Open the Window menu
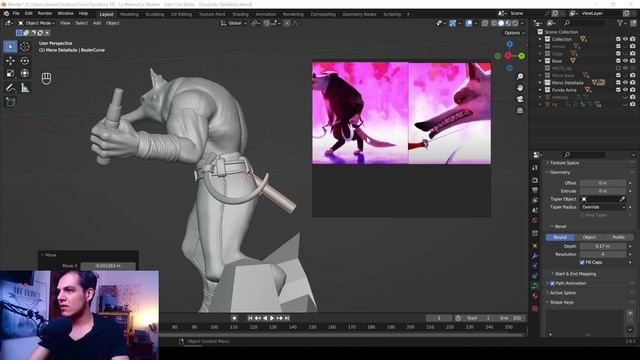The width and height of the screenshot is (640, 360). pos(65,13)
